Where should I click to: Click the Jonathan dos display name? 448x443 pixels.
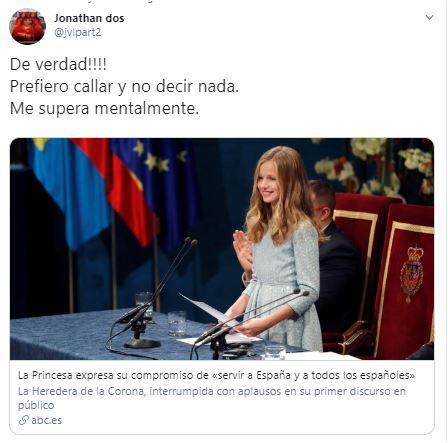point(89,18)
